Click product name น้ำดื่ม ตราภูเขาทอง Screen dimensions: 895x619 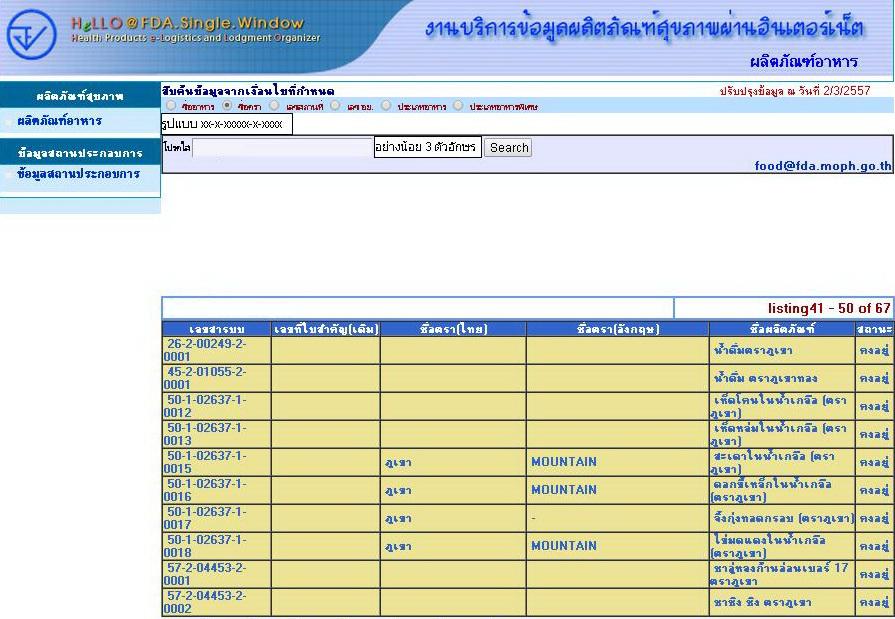(x=765, y=378)
